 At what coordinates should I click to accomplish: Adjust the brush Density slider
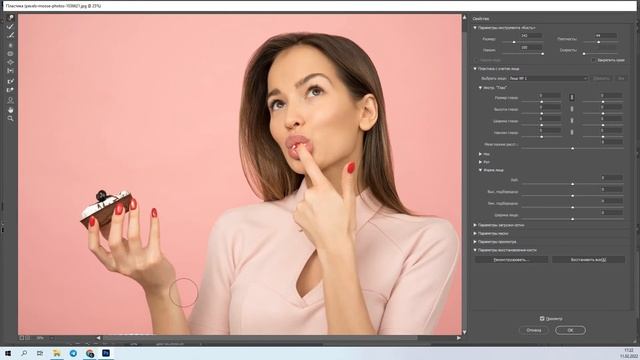pyautogui.click(x=598, y=42)
